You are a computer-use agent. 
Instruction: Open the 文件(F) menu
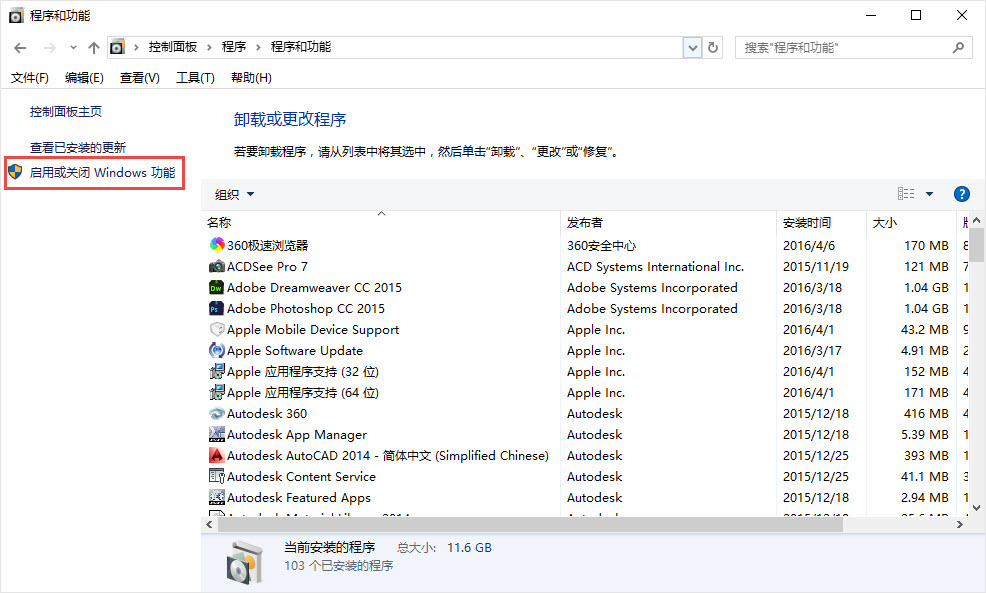30,77
